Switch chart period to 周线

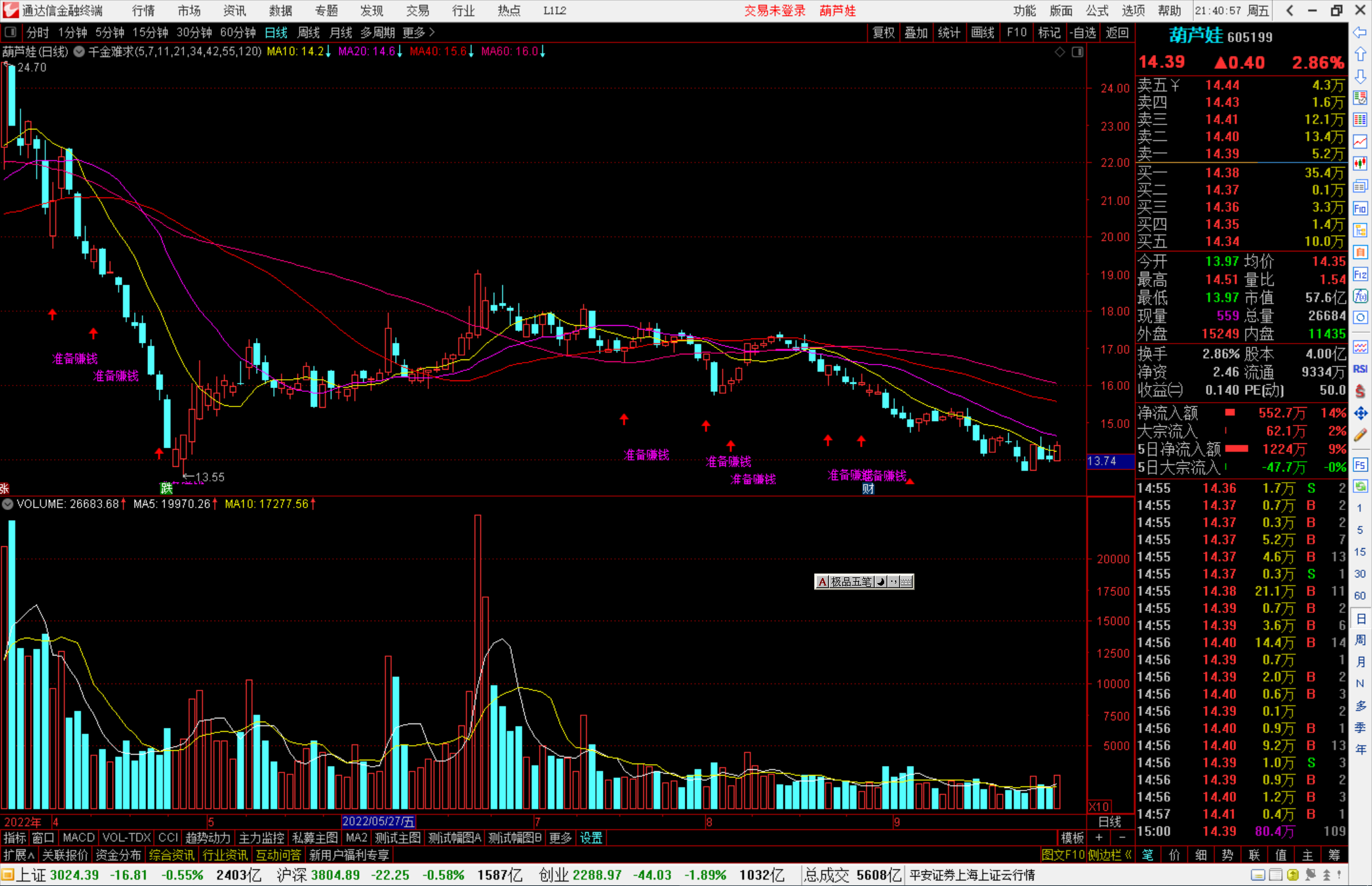pyautogui.click(x=309, y=32)
